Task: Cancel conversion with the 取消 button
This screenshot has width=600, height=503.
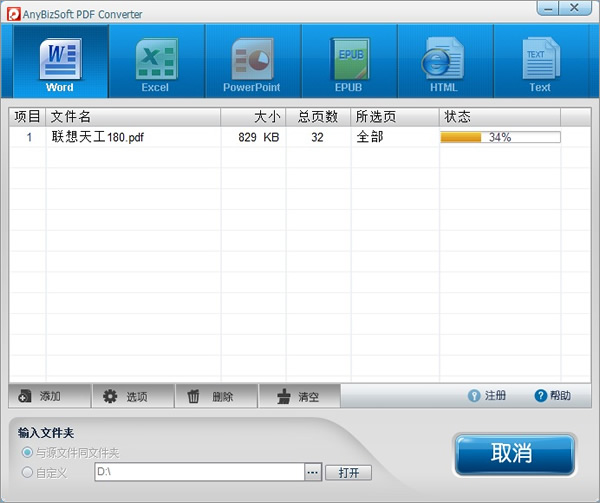Action: click(x=515, y=454)
